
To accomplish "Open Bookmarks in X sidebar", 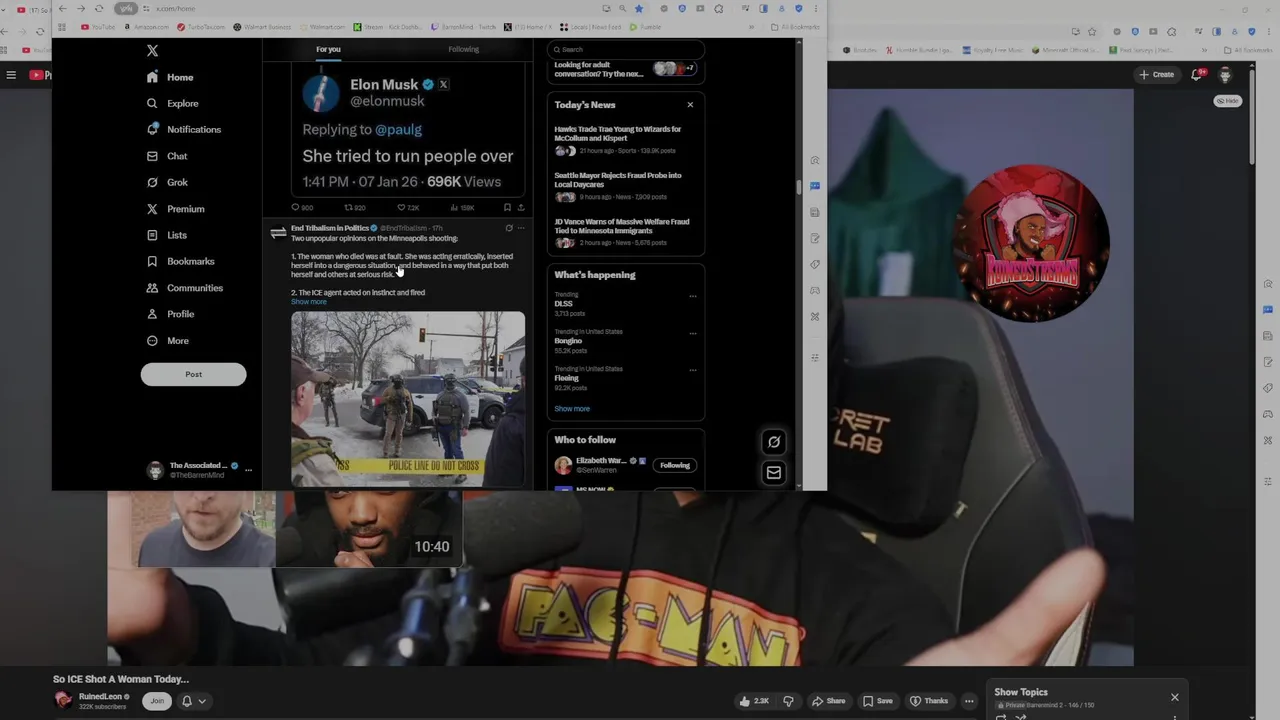I will click(x=180, y=261).
